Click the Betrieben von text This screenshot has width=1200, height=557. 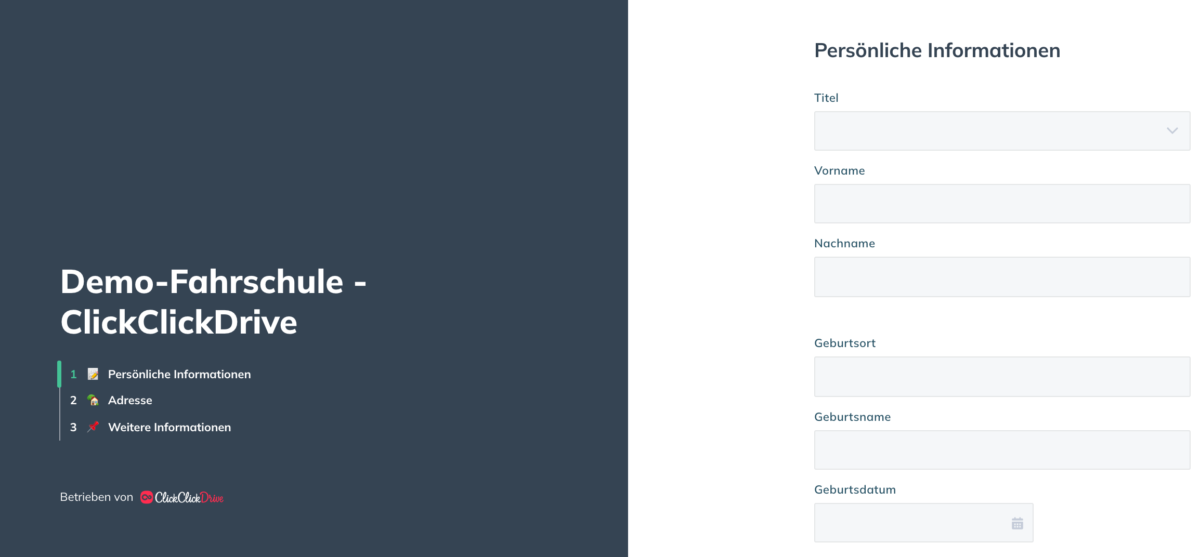[96, 497]
